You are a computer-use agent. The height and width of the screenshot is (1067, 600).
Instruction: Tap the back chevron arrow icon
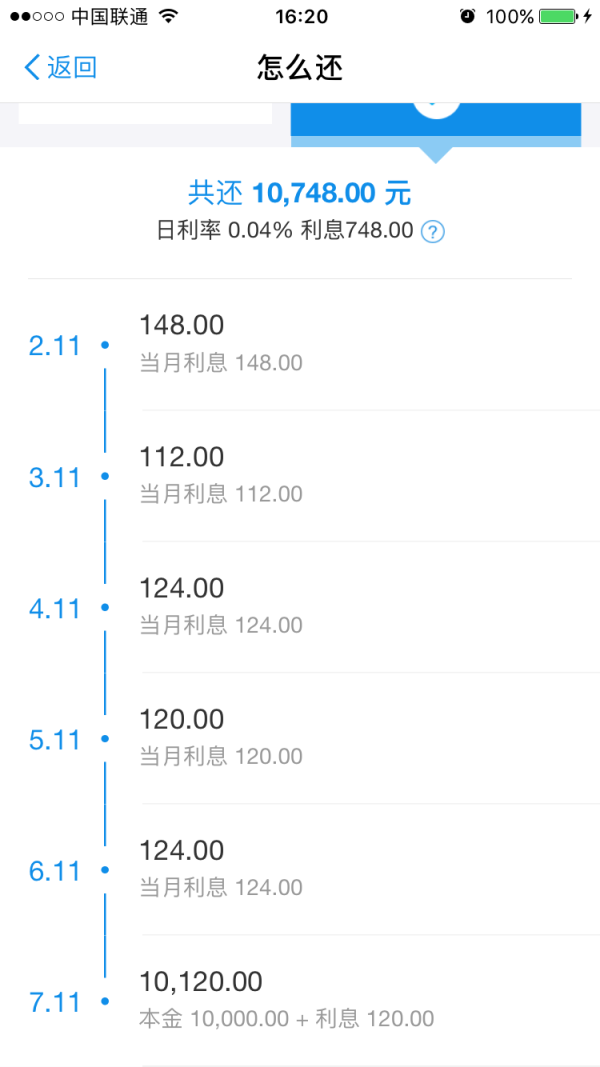pyautogui.click(x=30, y=67)
